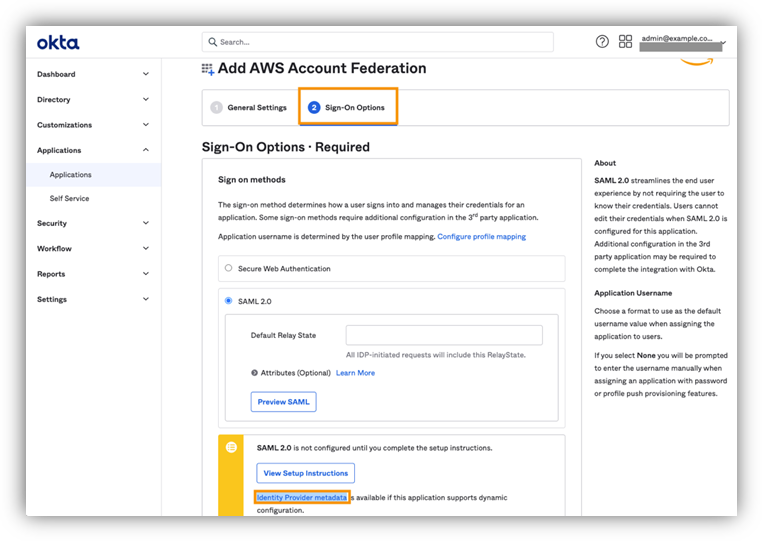Collapse the Applications menu chevron
The image size is (762, 541).
pos(146,150)
